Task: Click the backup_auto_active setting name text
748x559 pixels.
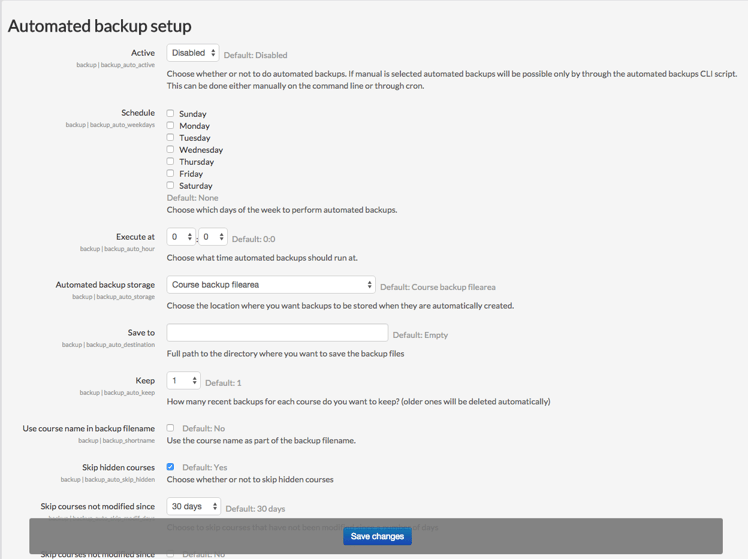Action: (x=127, y=65)
